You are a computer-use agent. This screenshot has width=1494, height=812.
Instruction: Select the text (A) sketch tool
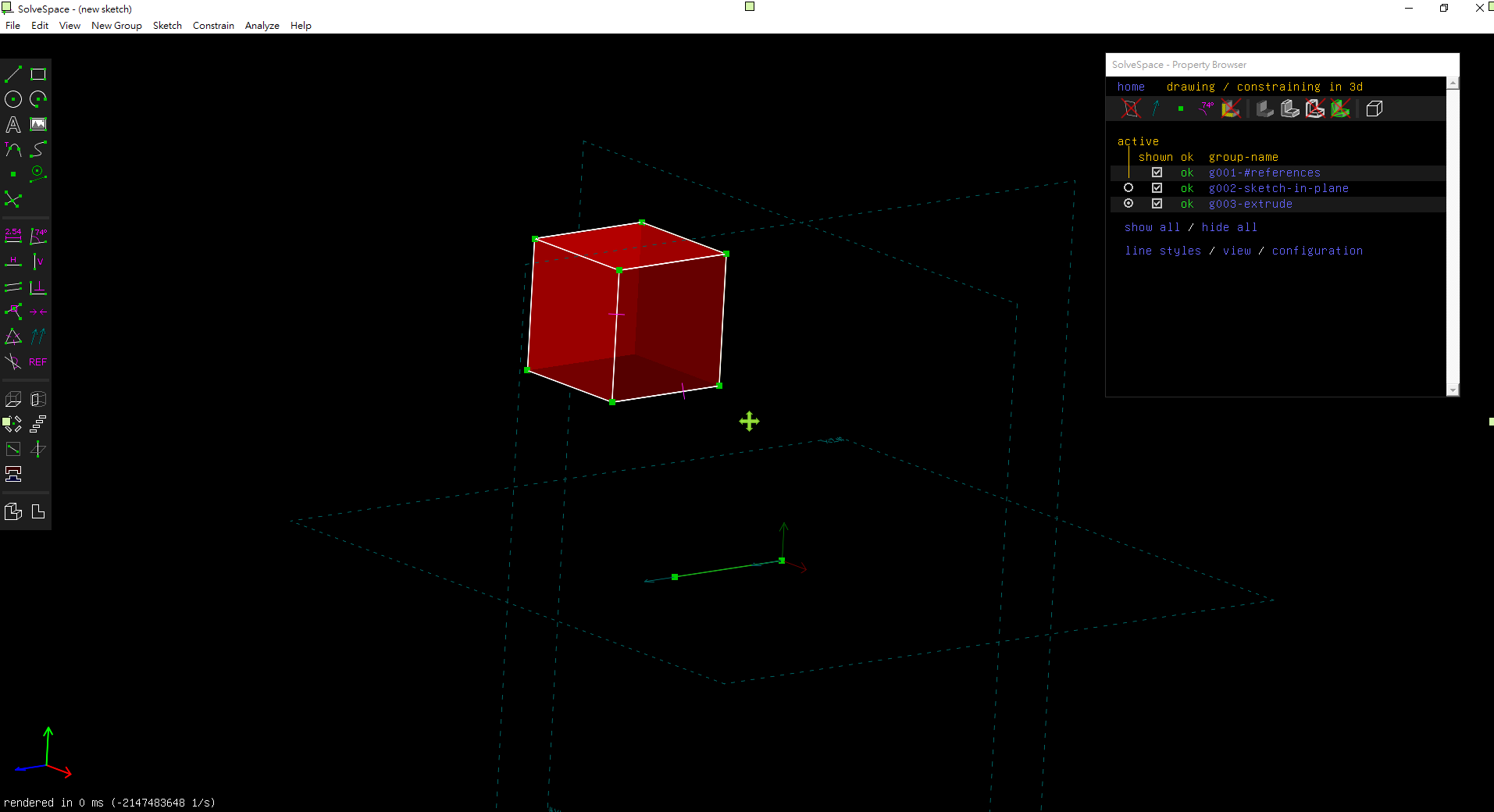[x=13, y=124]
